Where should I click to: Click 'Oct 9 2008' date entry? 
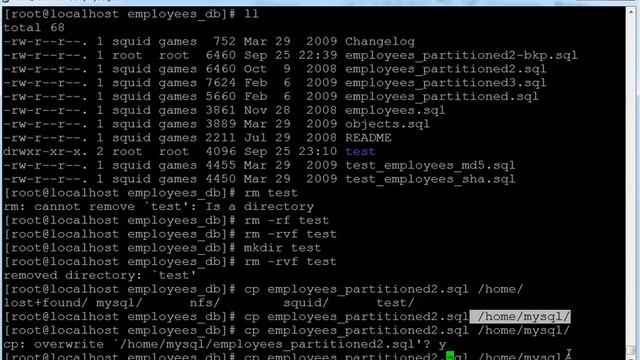coord(291,69)
